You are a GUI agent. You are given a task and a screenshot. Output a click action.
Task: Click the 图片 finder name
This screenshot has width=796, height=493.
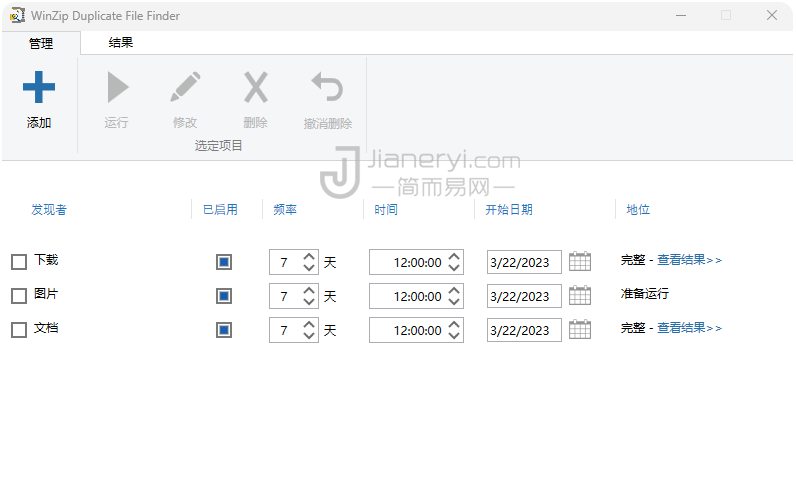[46, 293]
